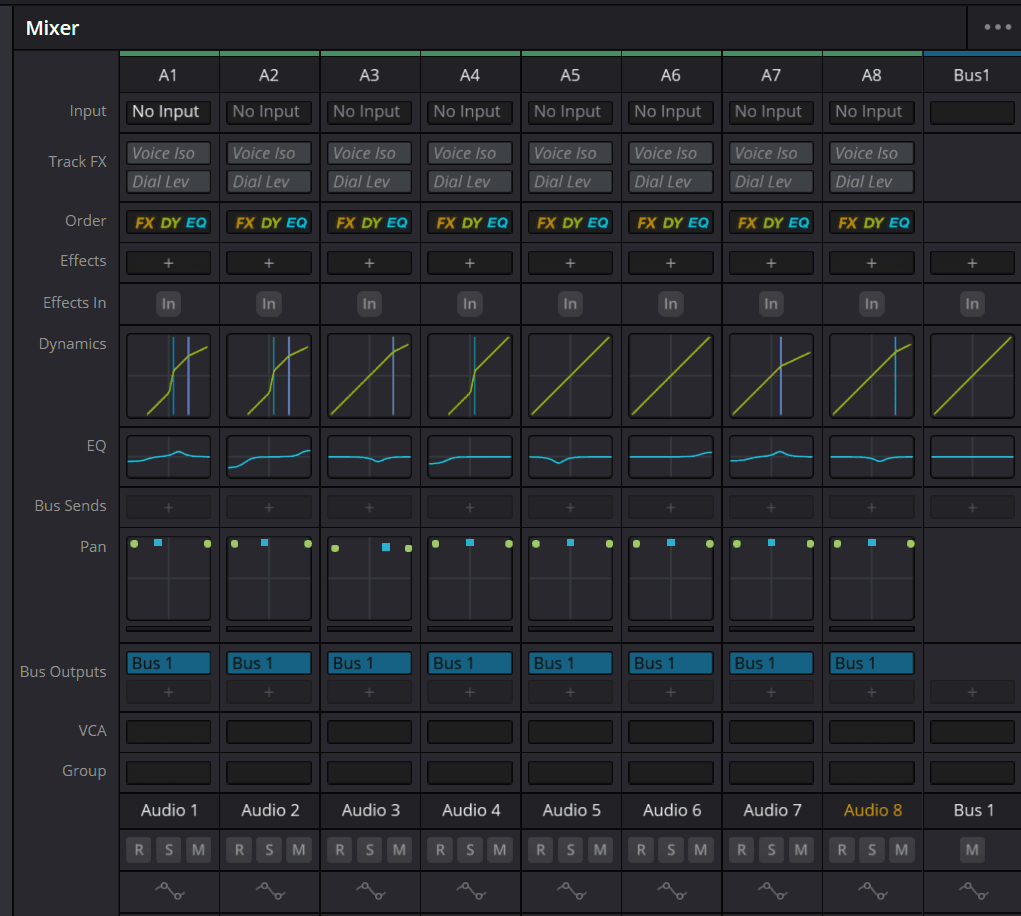Viewport: 1021px width, 916px height.
Task: Toggle Effects In for track A2
Action: 269,303
